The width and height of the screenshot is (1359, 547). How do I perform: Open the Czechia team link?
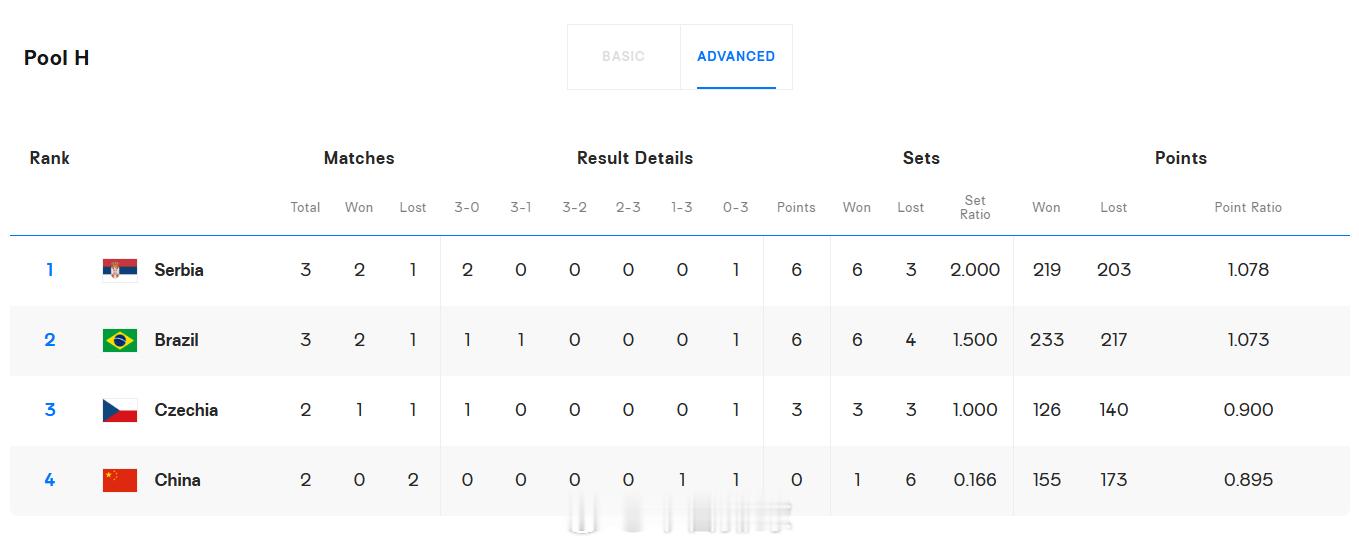coord(186,410)
